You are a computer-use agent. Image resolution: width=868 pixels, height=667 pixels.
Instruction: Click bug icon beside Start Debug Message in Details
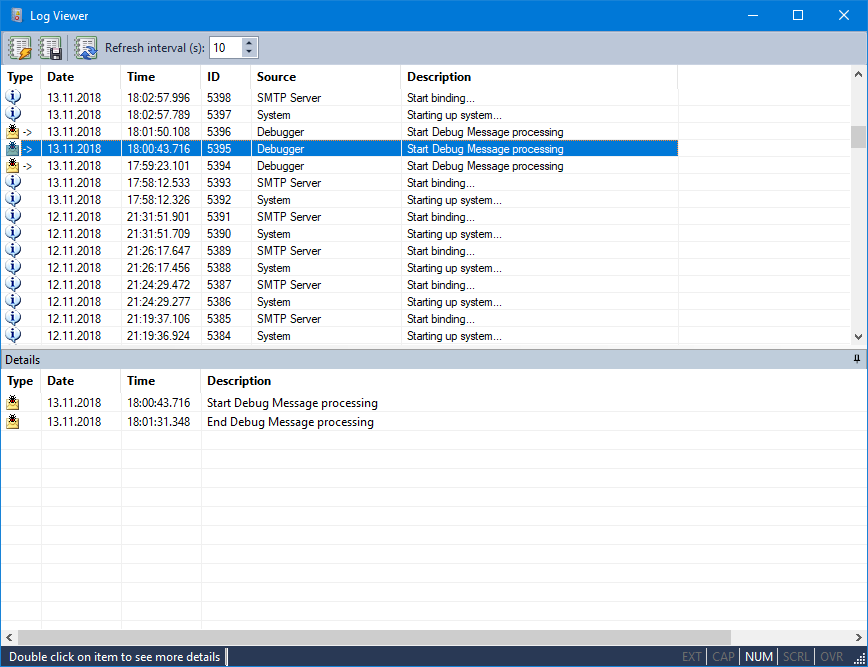pyautogui.click(x=13, y=402)
